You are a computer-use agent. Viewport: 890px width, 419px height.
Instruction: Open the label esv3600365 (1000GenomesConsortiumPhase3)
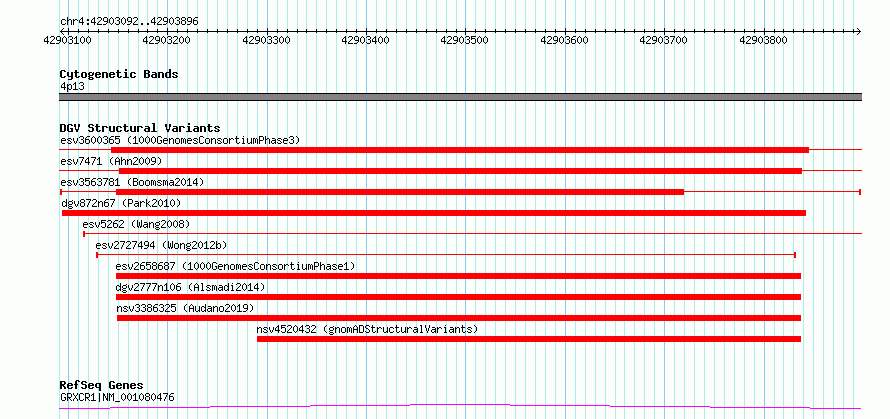click(180, 140)
